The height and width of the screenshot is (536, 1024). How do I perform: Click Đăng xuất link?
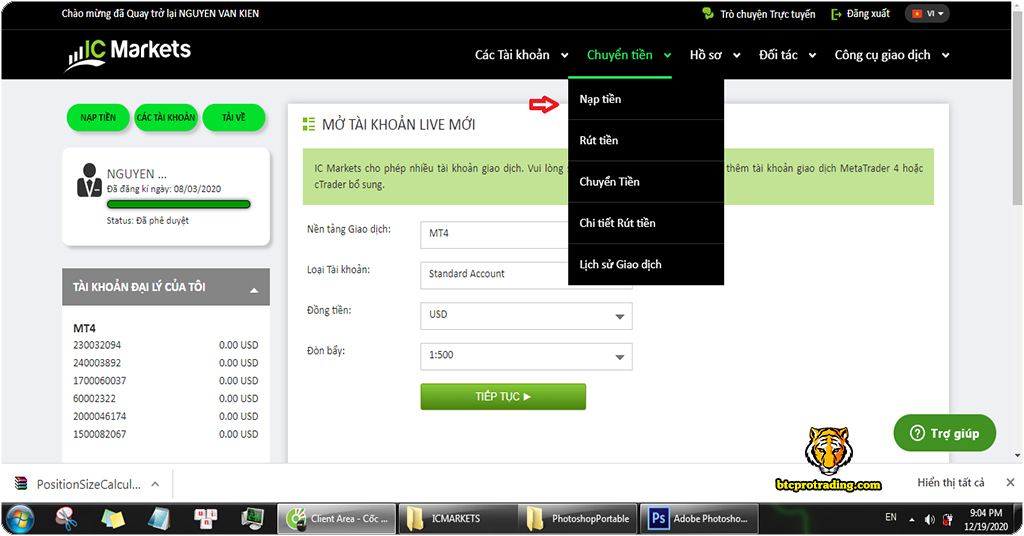pos(868,14)
